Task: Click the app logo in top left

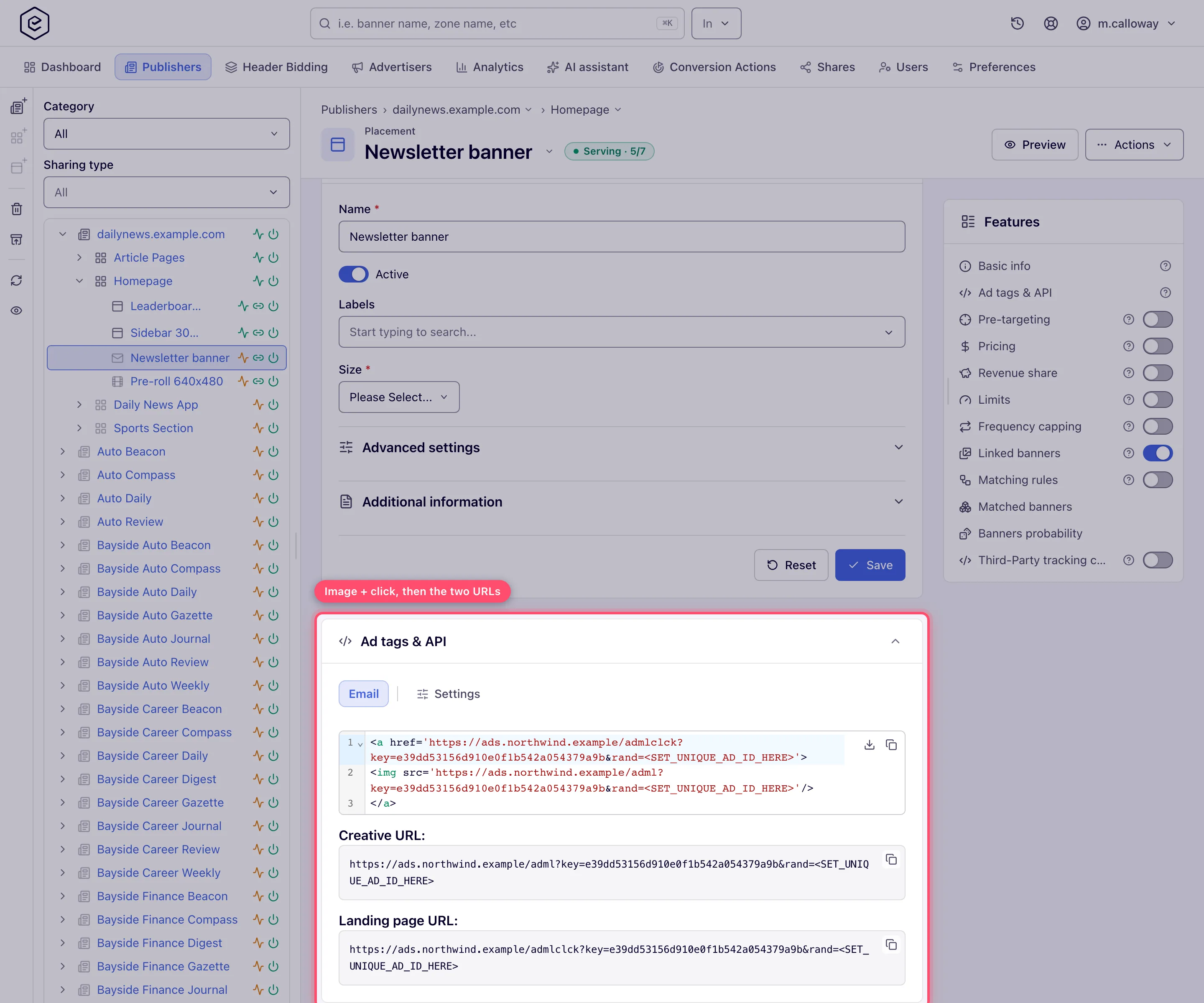Action: click(34, 23)
